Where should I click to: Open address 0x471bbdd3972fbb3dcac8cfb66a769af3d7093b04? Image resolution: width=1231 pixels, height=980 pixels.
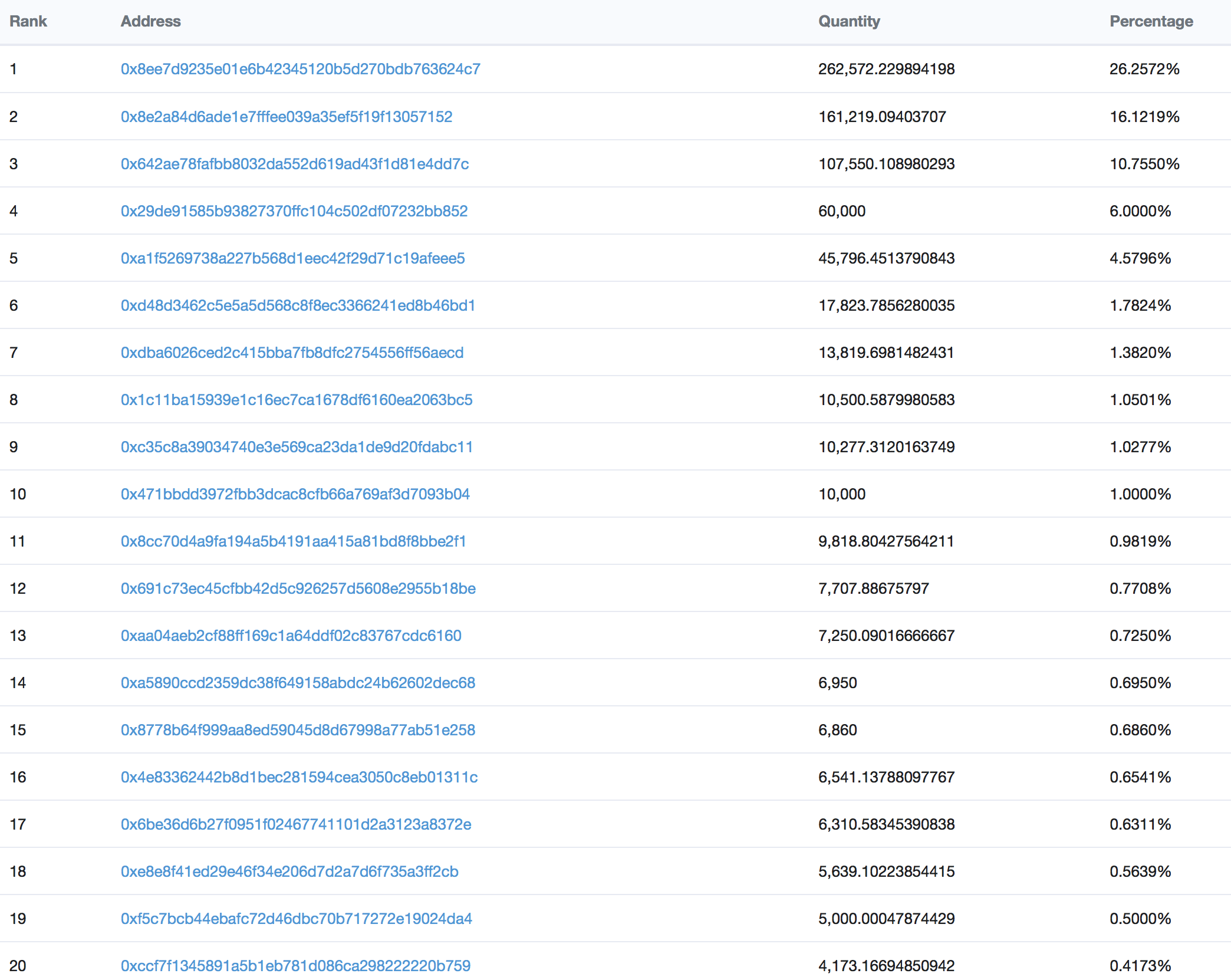(295, 494)
